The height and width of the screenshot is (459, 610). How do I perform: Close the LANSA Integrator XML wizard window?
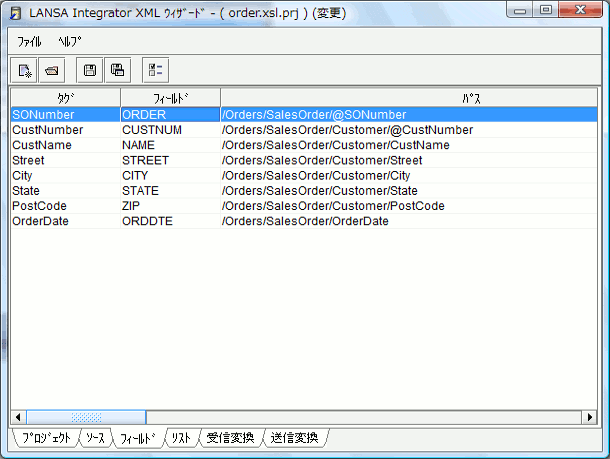pos(580,10)
